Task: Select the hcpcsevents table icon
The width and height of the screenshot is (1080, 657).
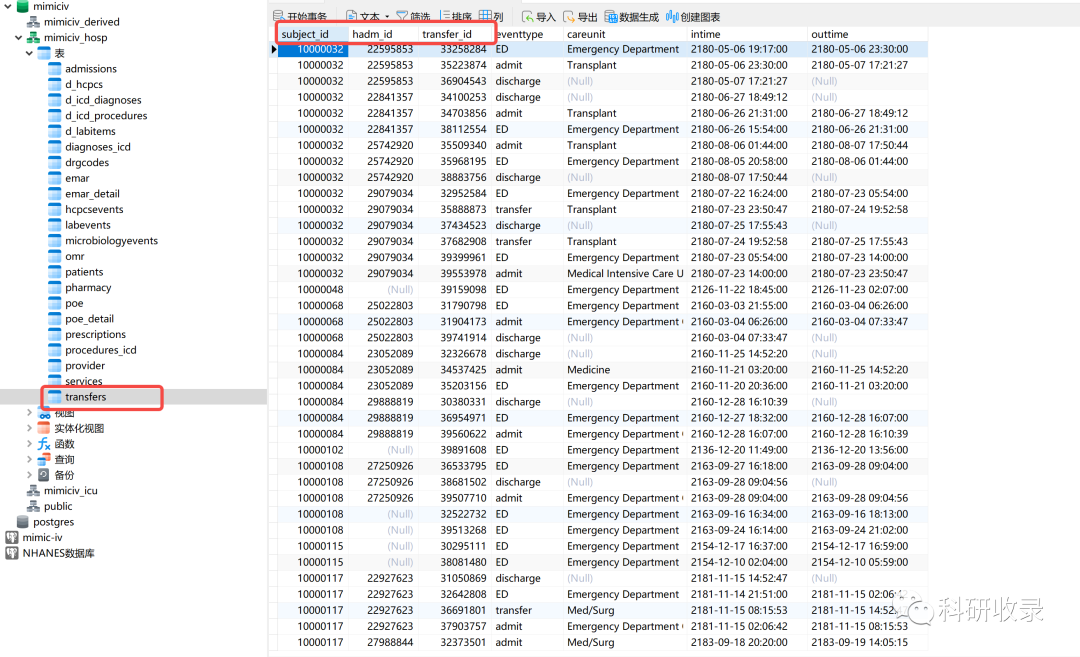Action: [54, 209]
